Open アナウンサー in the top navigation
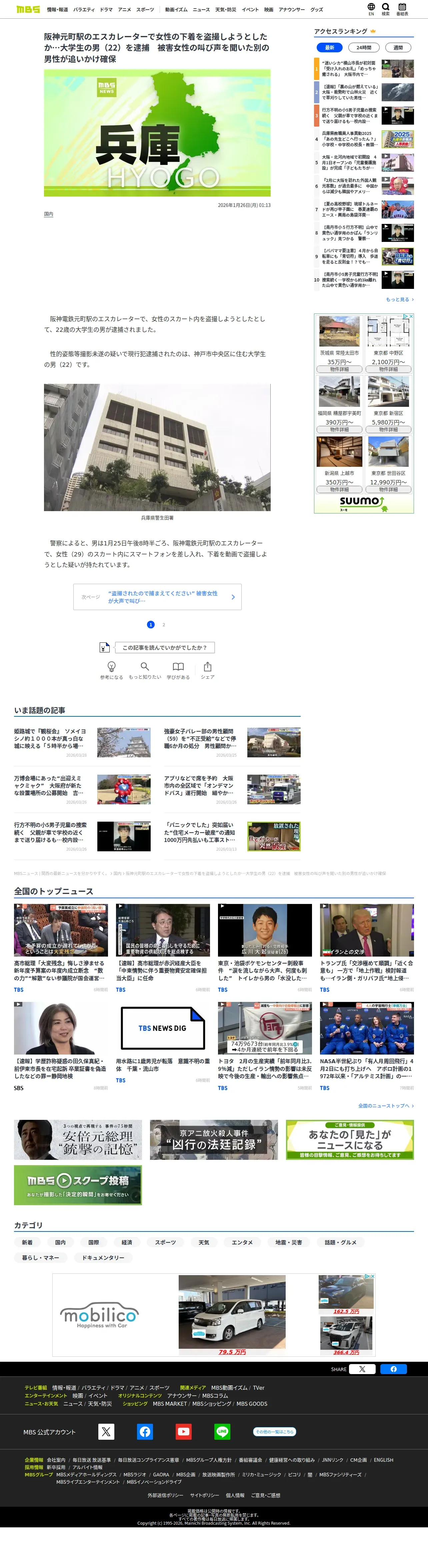The image size is (428, 1568). click(292, 10)
